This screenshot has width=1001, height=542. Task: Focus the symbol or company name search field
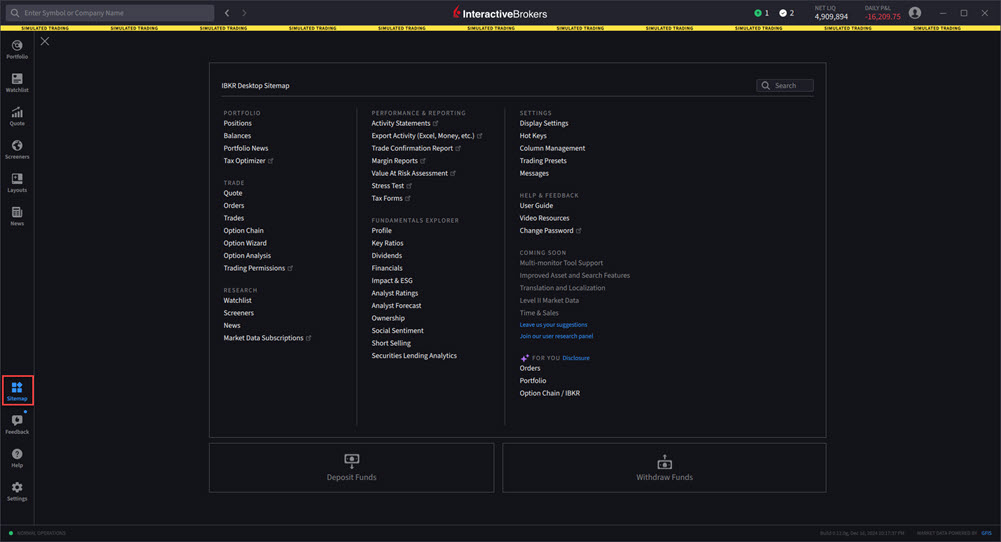[x=110, y=13]
